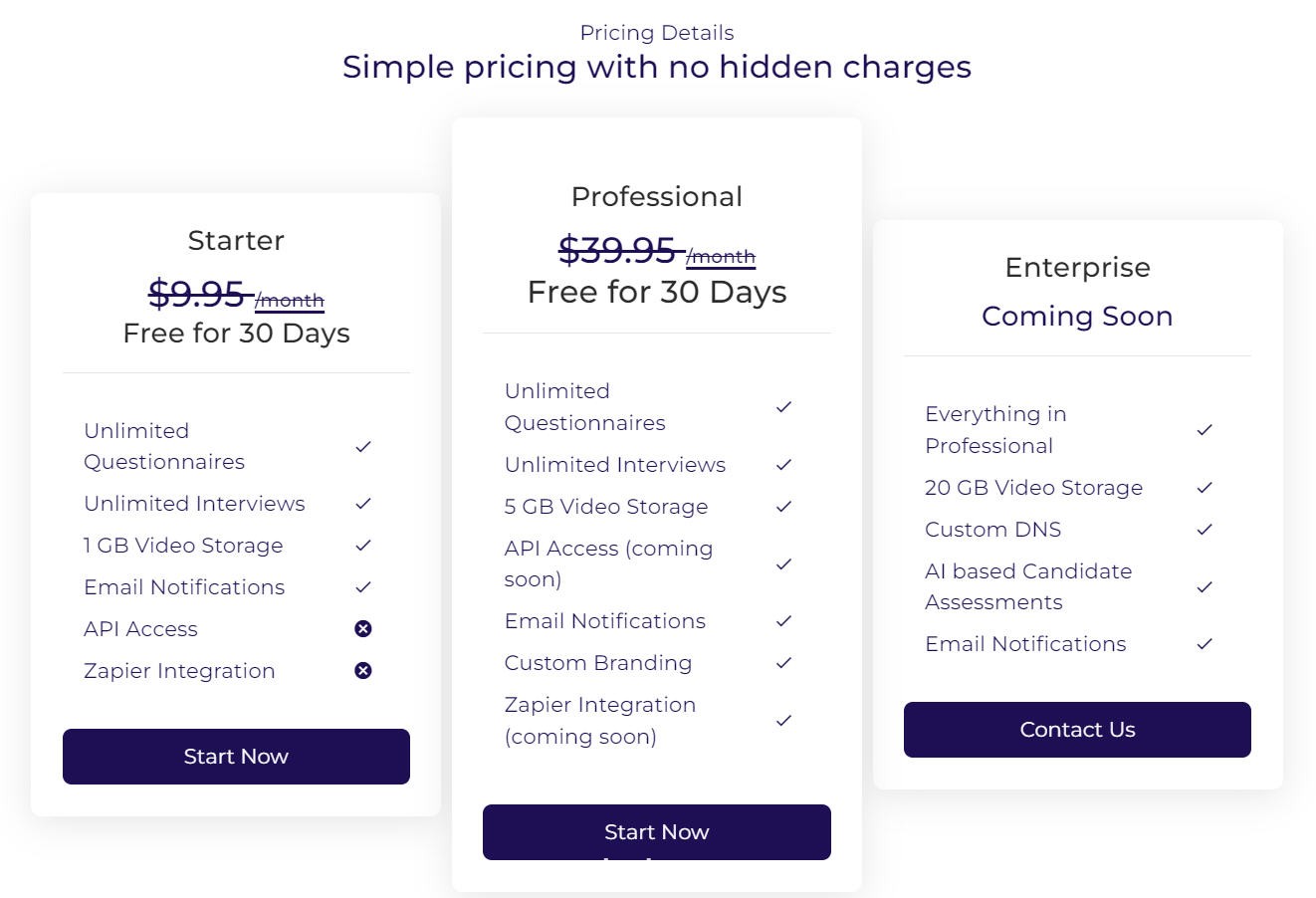Click checkmark next to Custom DNS
This screenshot has width=1316, height=898.
tap(1205, 530)
